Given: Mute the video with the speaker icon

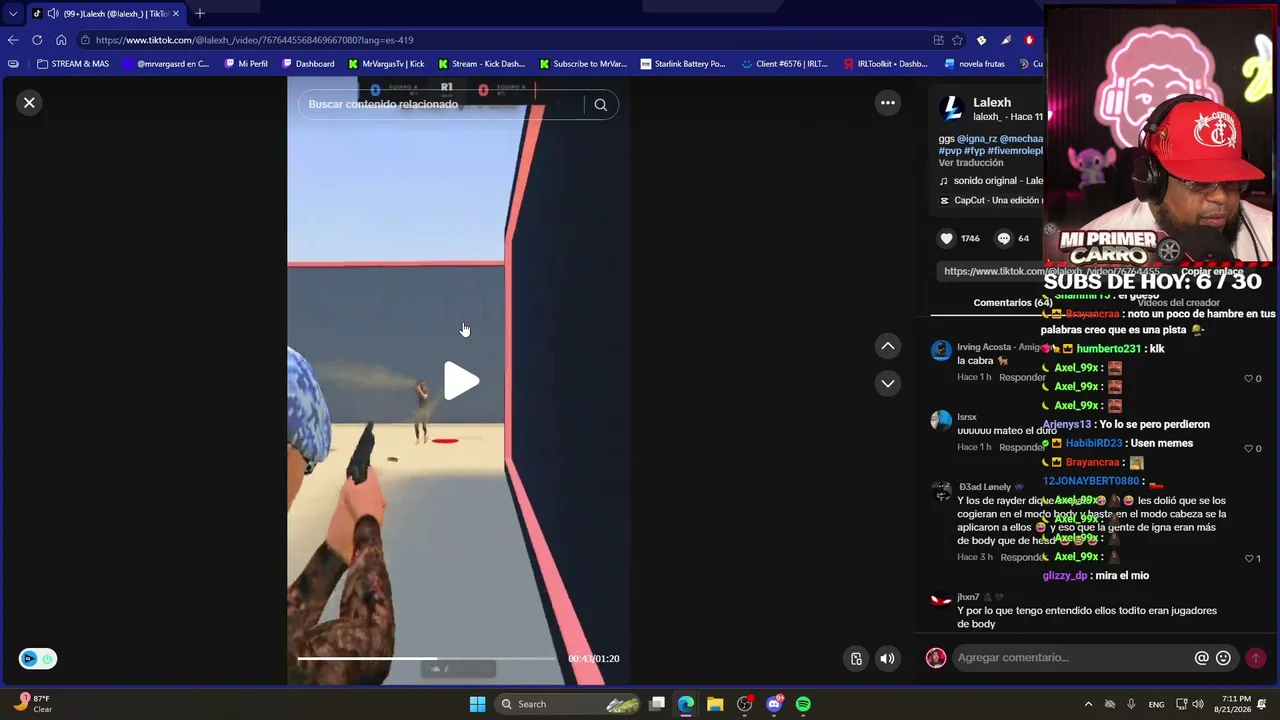Looking at the screenshot, I should tap(887, 658).
